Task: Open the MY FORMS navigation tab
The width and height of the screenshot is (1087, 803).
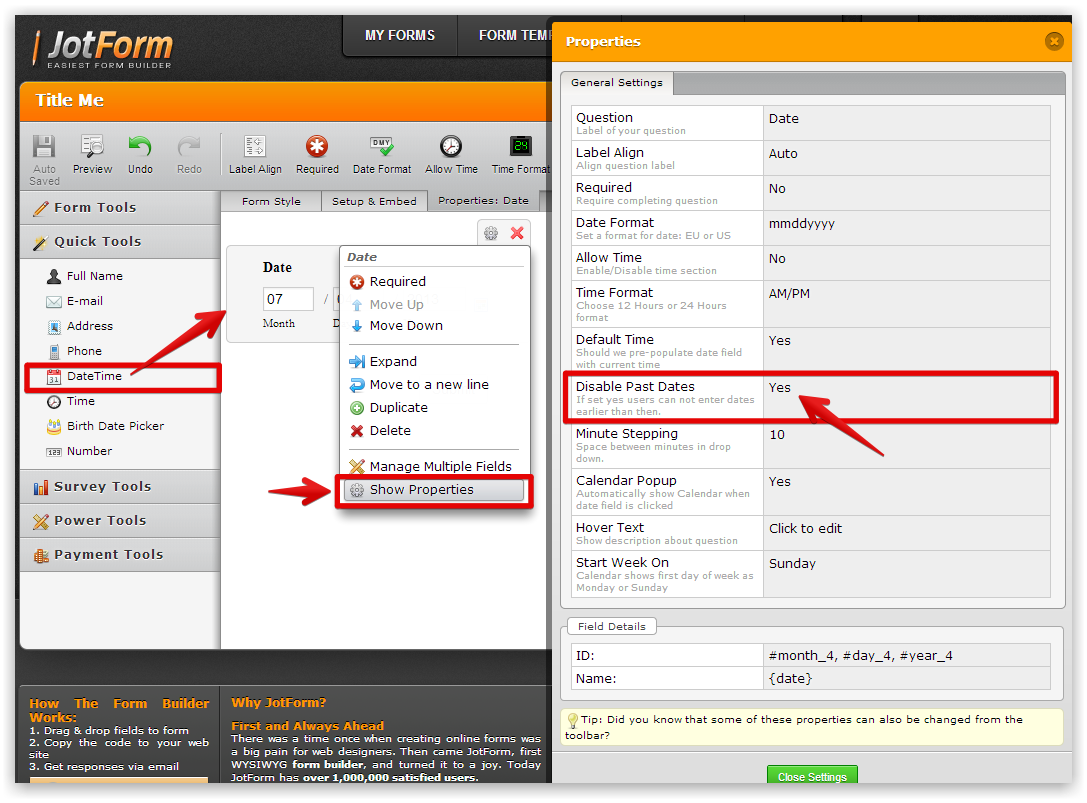Action: tap(400, 35)
